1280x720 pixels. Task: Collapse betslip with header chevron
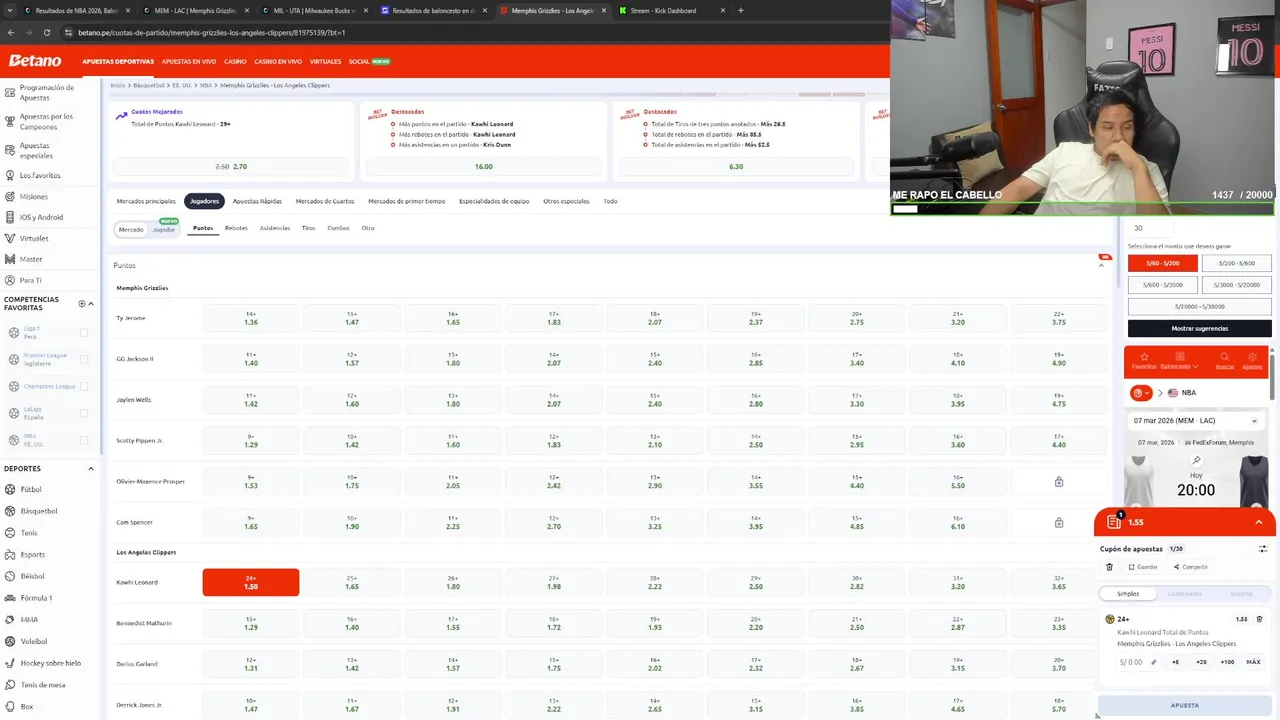click(1259, 522)
